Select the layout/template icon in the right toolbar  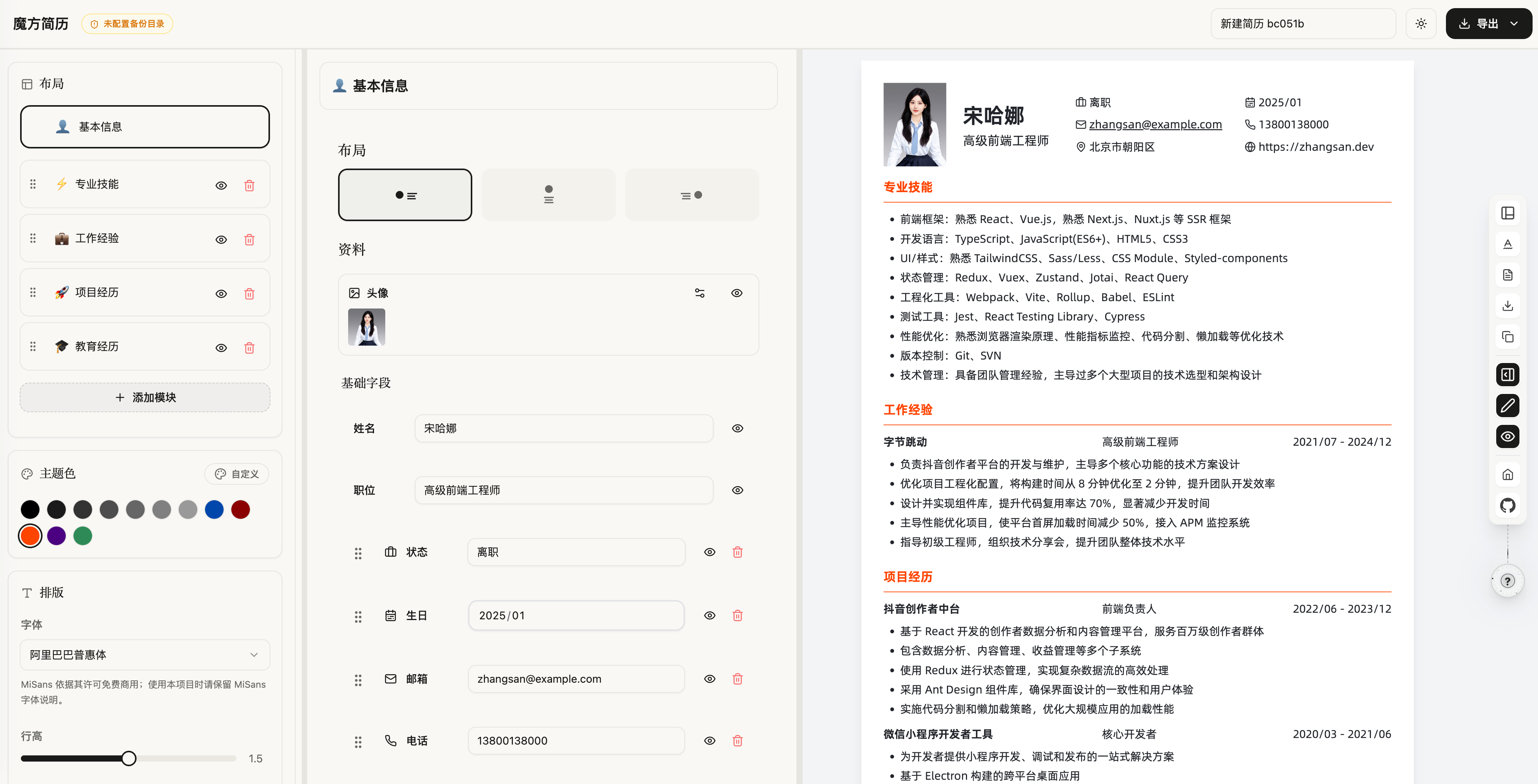pyautogui.click(x=1507, y=213)
